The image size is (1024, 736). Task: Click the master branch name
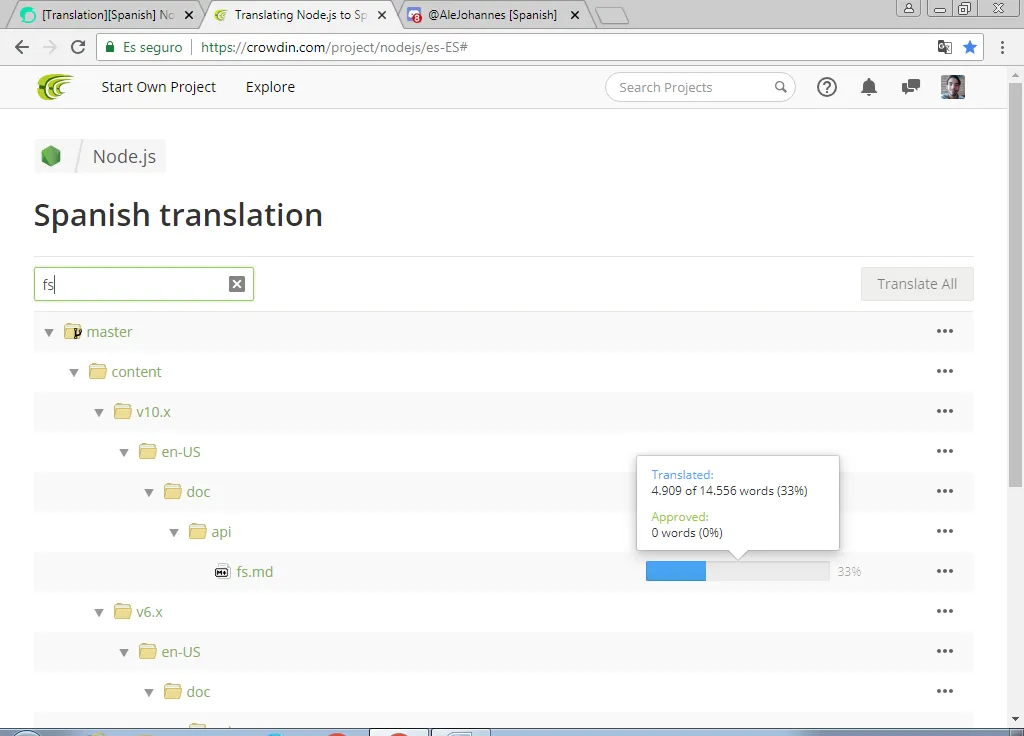click(x=109, y=332)
